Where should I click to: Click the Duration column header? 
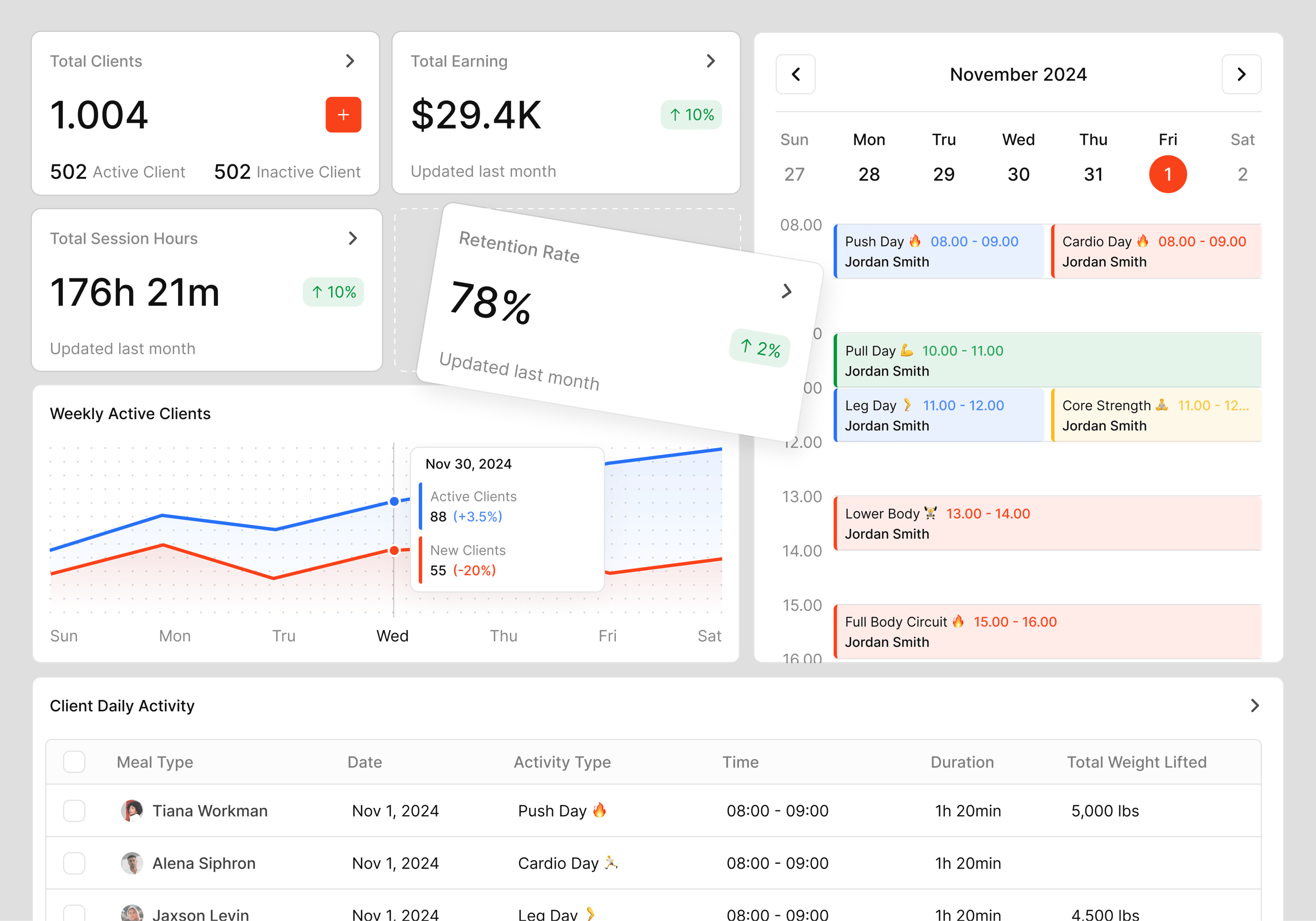click(x=962, y=761)
